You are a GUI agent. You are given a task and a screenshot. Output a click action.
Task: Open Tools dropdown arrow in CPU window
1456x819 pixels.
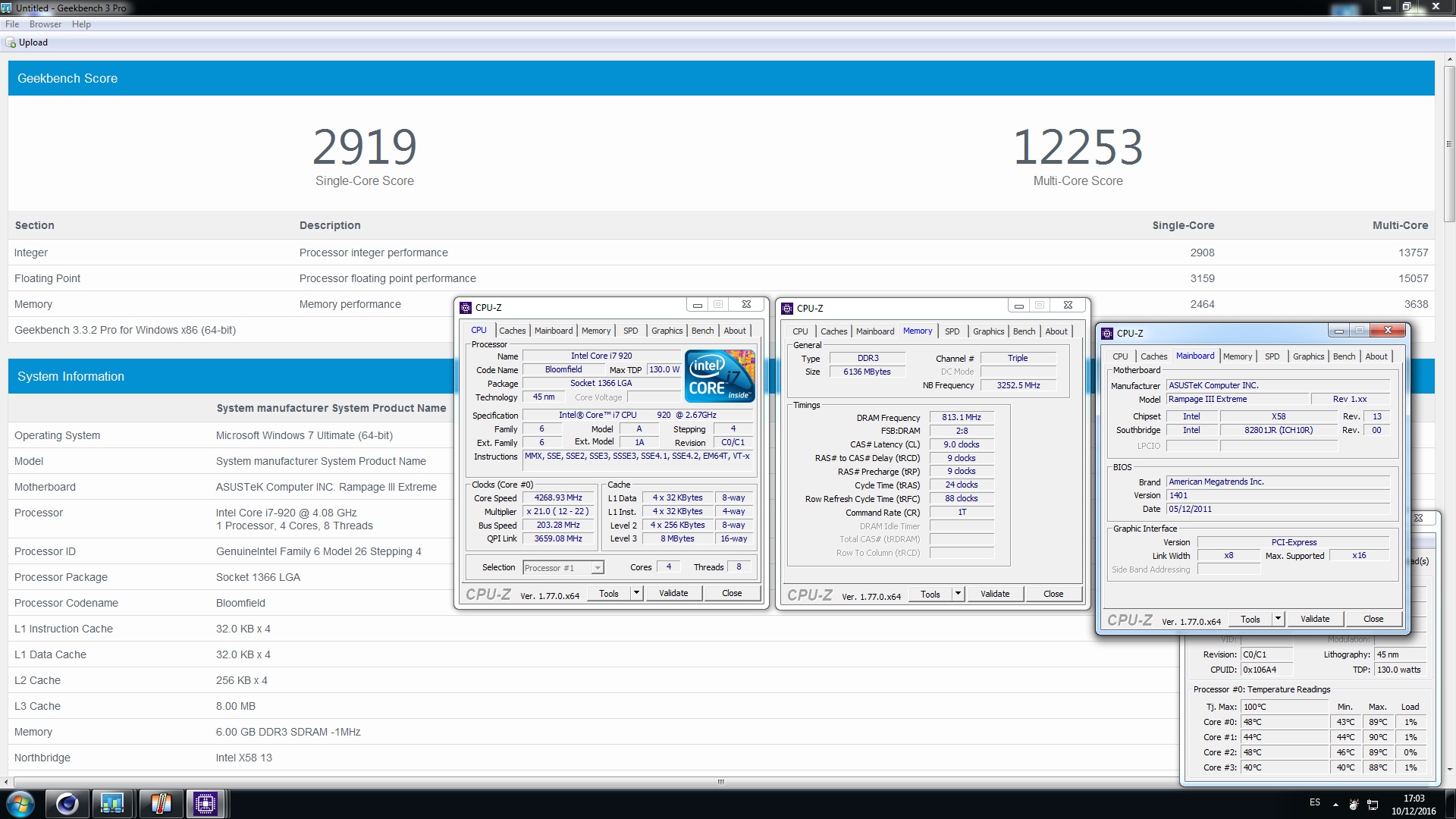tap(636, 593)
